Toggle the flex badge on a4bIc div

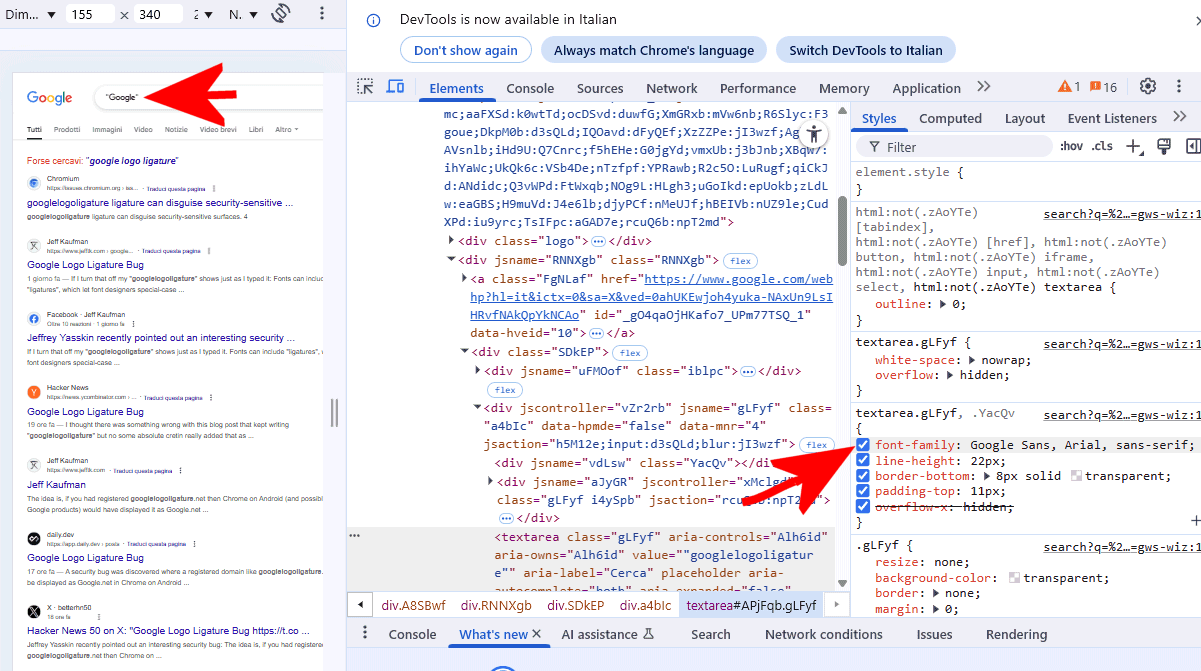(816, 445)
